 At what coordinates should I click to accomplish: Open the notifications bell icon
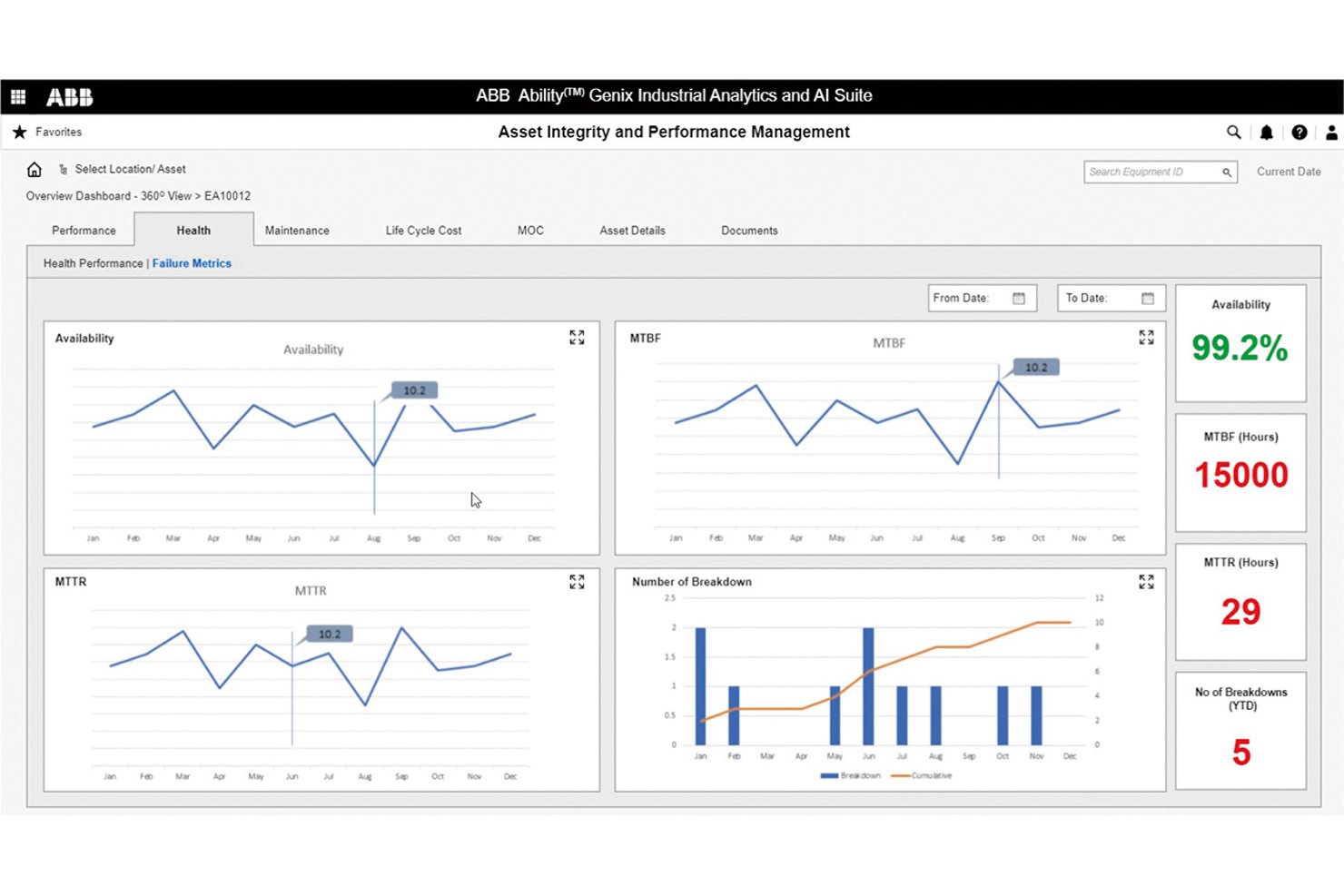(x=1267, y=133)
